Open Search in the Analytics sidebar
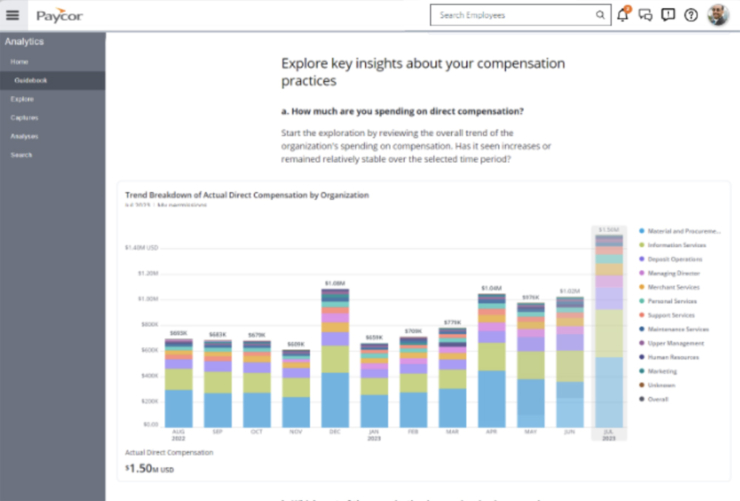The height and width of the screenshot is (501, 740). [21, 155]
